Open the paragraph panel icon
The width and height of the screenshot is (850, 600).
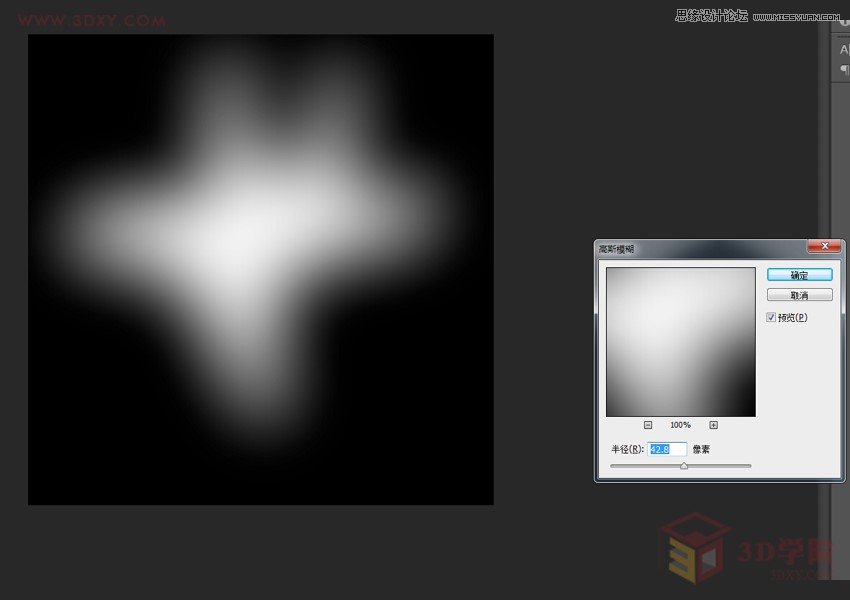845,69
